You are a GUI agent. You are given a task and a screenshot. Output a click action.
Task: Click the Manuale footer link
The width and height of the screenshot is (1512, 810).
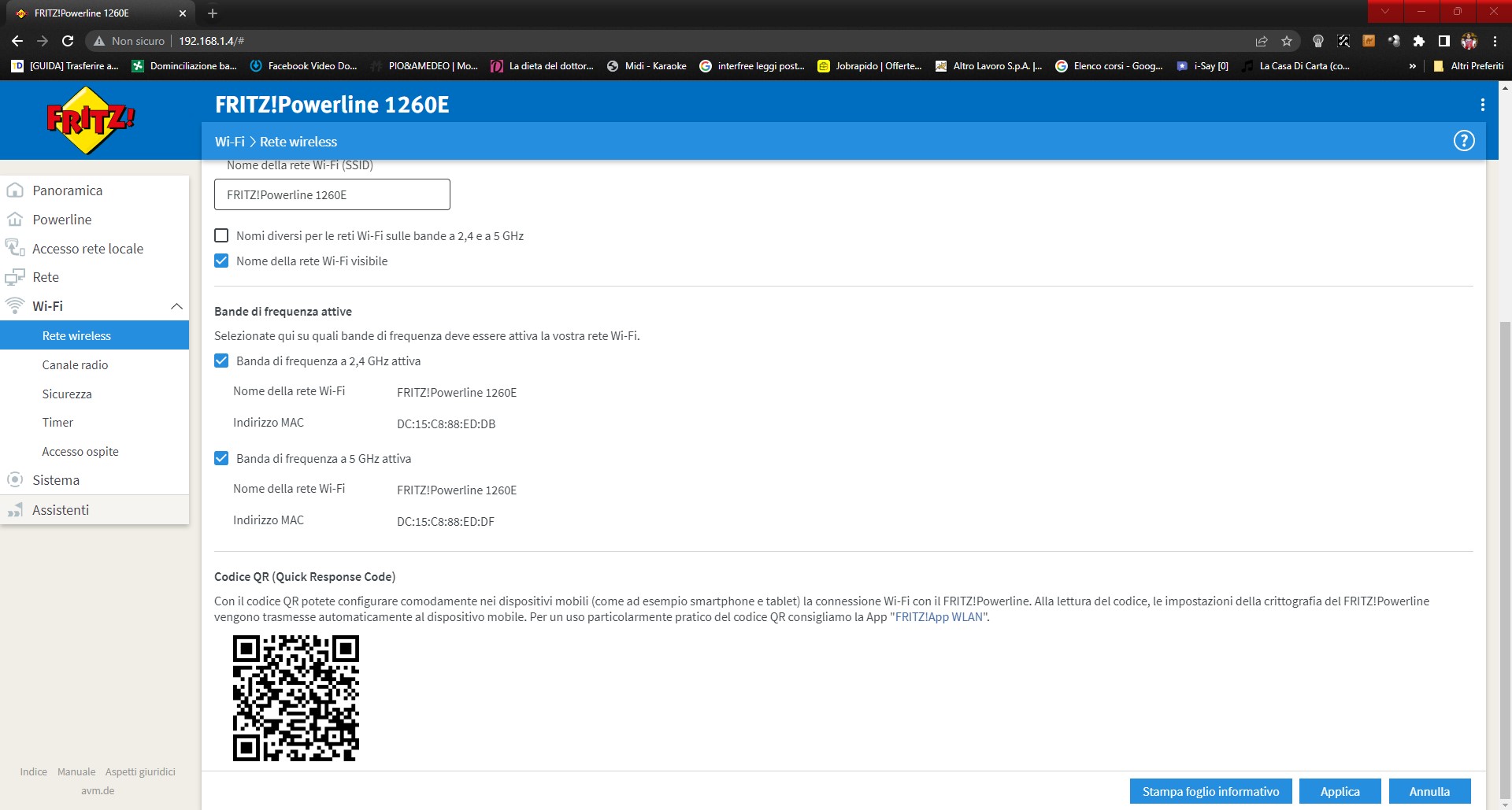[x=76, y=772]
